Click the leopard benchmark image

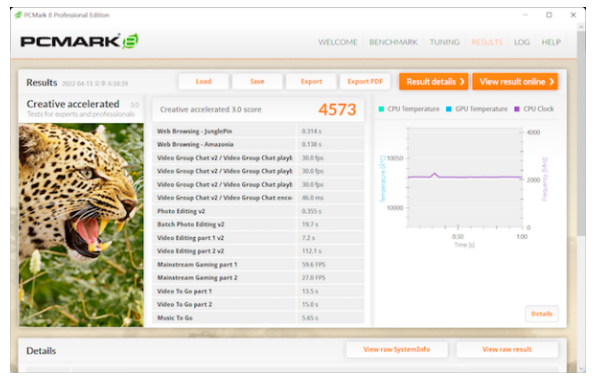[x=81, y=225]
